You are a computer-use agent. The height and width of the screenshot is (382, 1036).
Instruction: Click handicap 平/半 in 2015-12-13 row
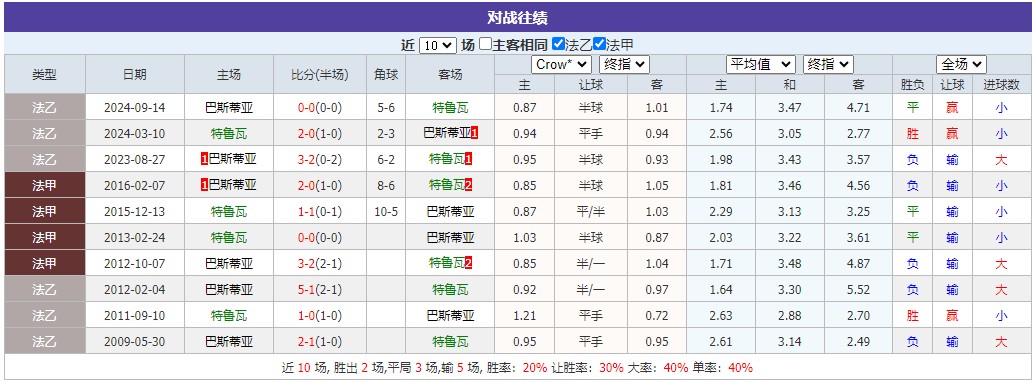(591, 211)
